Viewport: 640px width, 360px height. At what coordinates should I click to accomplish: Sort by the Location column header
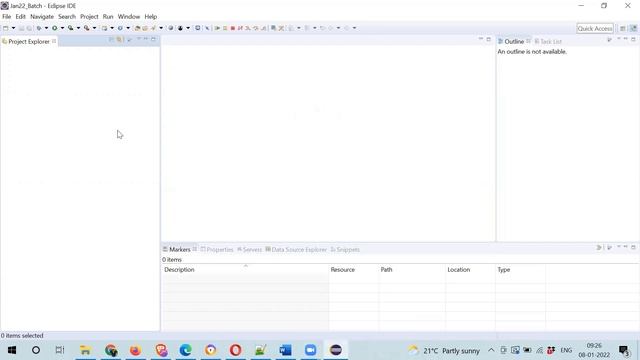[x=470, y=270]
